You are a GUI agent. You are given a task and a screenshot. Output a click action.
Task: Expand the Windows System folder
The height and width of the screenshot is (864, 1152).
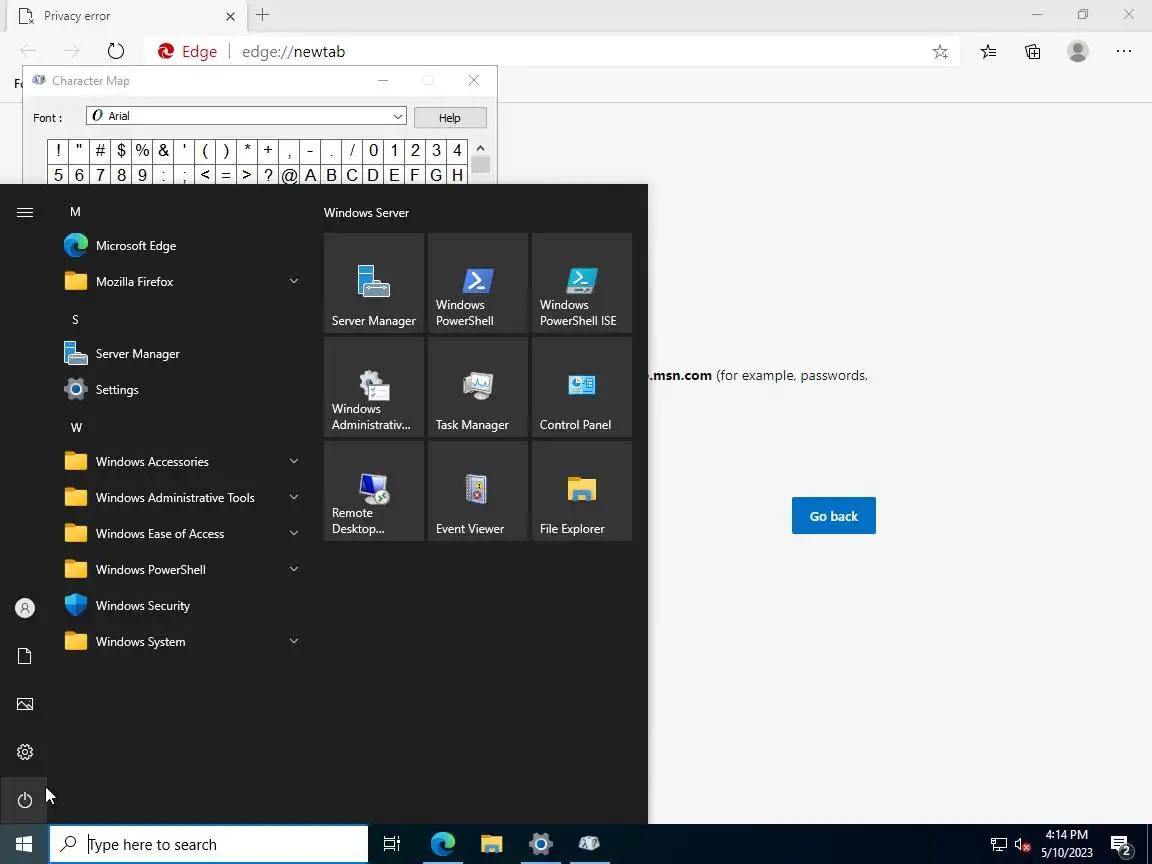[182, 641]
